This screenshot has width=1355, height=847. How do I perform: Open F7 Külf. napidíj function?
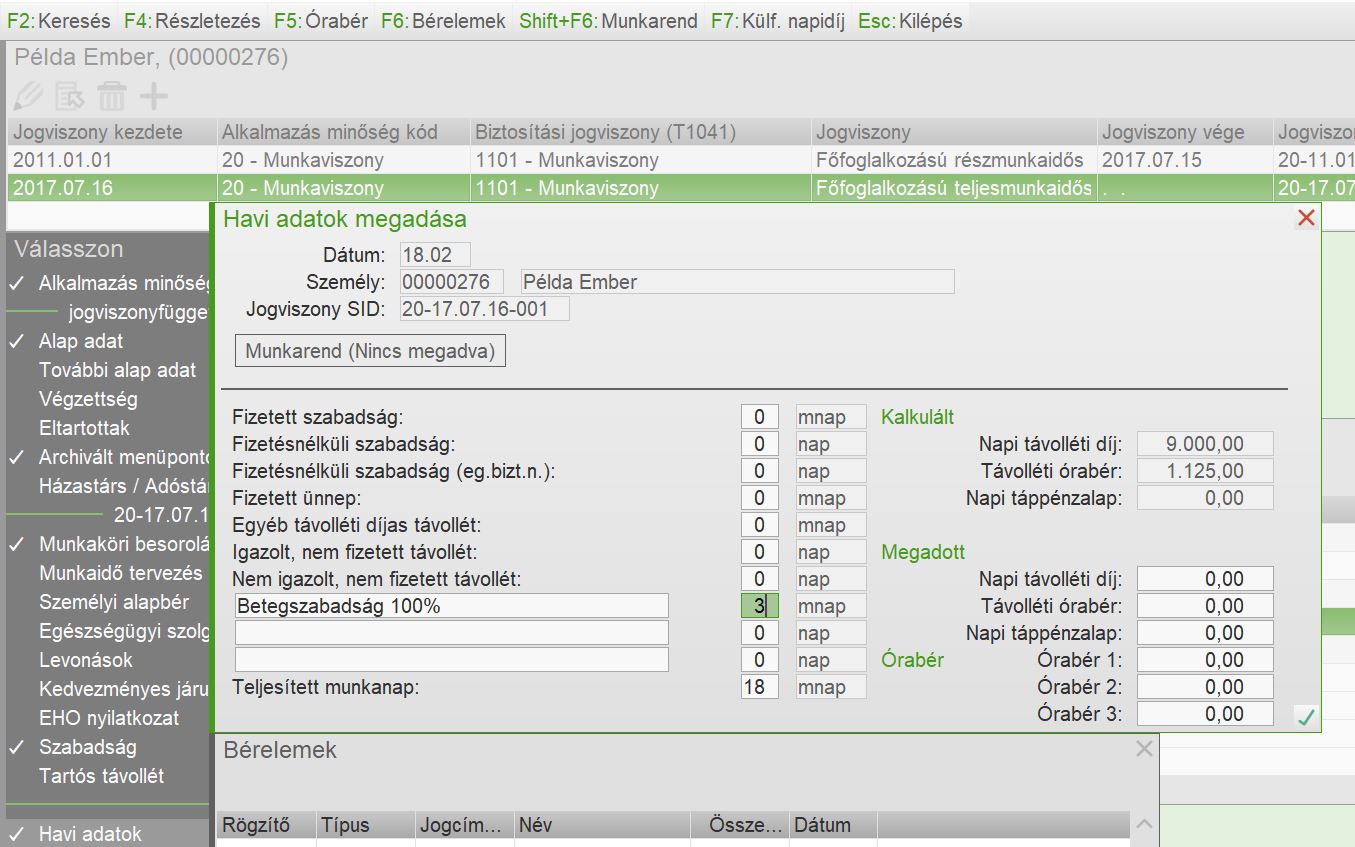tap(780, 20)
